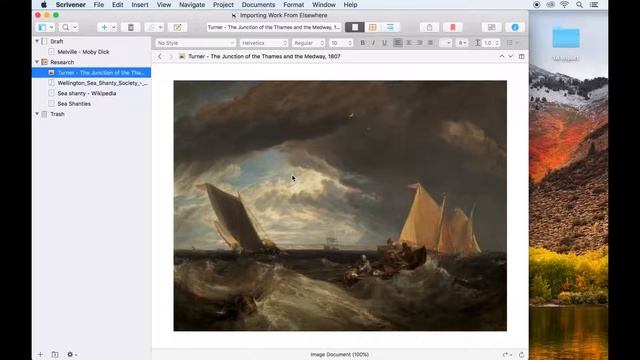
Task: Select Turner - The Junction binder item
Action: [91, 73]
